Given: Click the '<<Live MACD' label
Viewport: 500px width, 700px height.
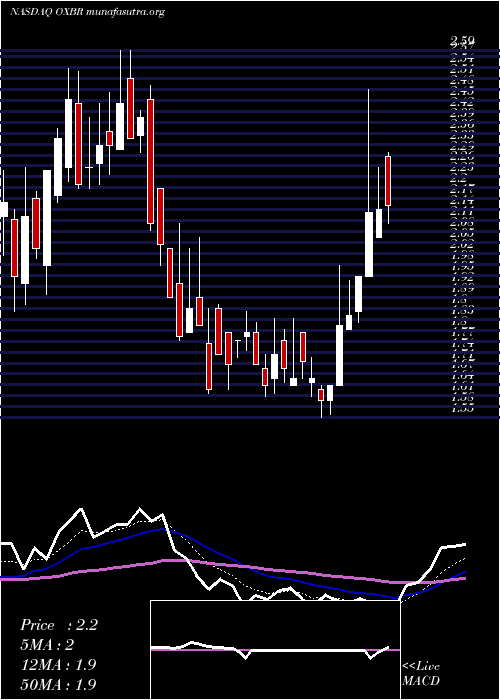Looking at the screenshot, I should tap(421, 674).
